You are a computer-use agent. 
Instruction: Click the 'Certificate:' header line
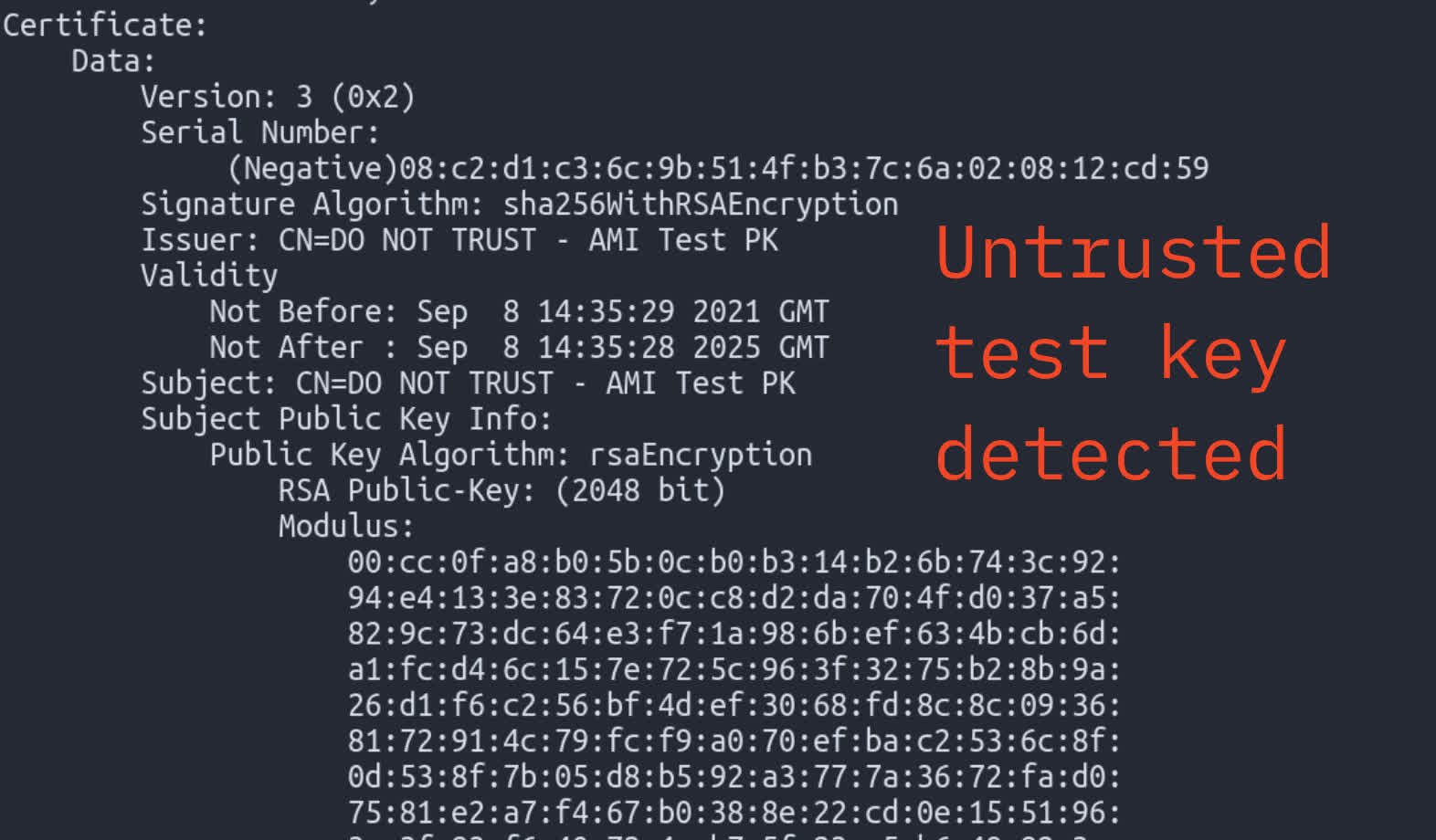tap(105, 25)
